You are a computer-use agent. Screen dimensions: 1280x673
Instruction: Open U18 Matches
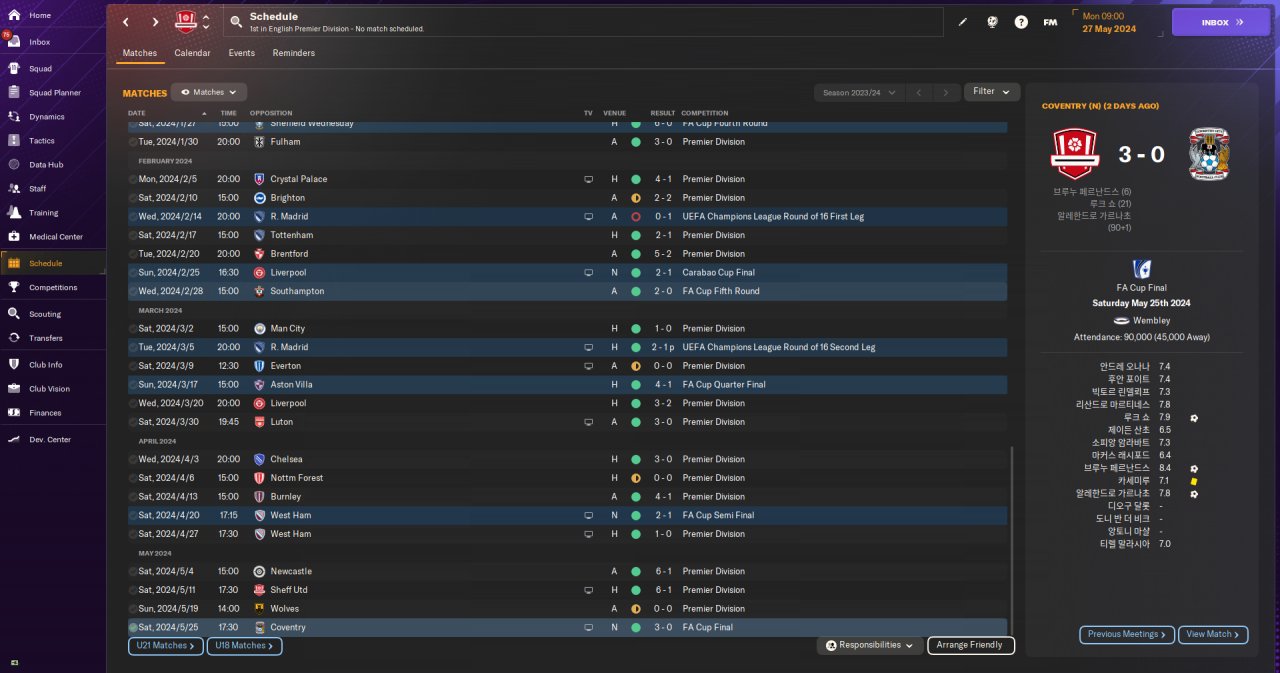[244, 646]
